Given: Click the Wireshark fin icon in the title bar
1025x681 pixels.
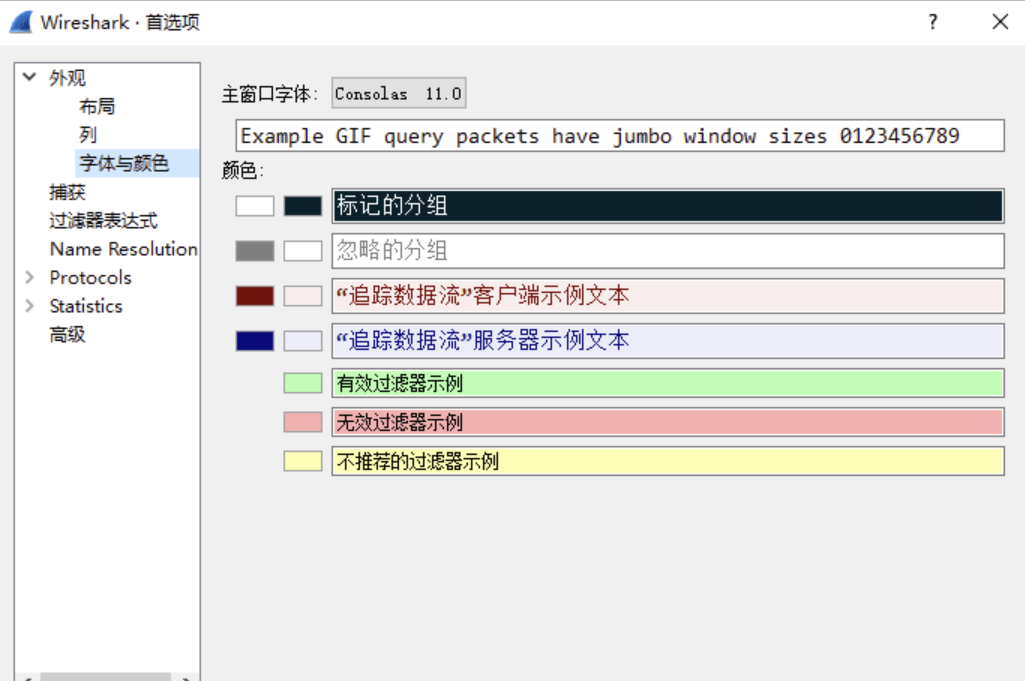Looking at the screenshot, I should [16, 21].
